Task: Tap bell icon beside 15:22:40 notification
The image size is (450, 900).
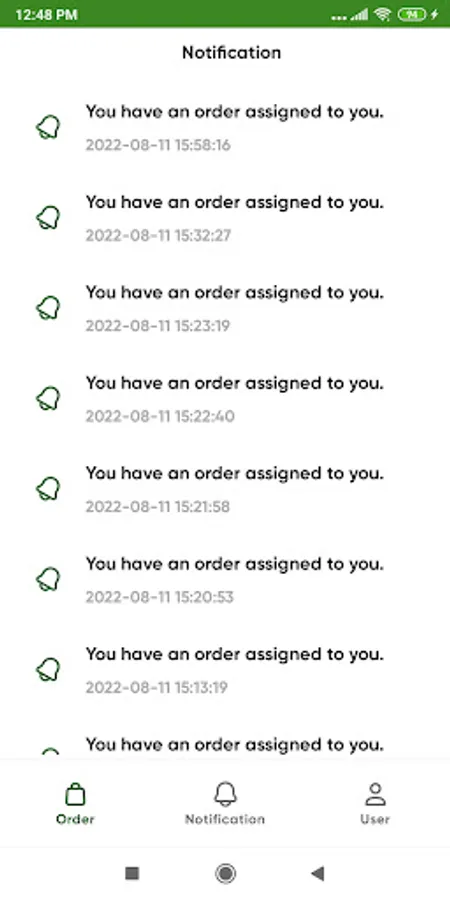Action: coord(48,398)
